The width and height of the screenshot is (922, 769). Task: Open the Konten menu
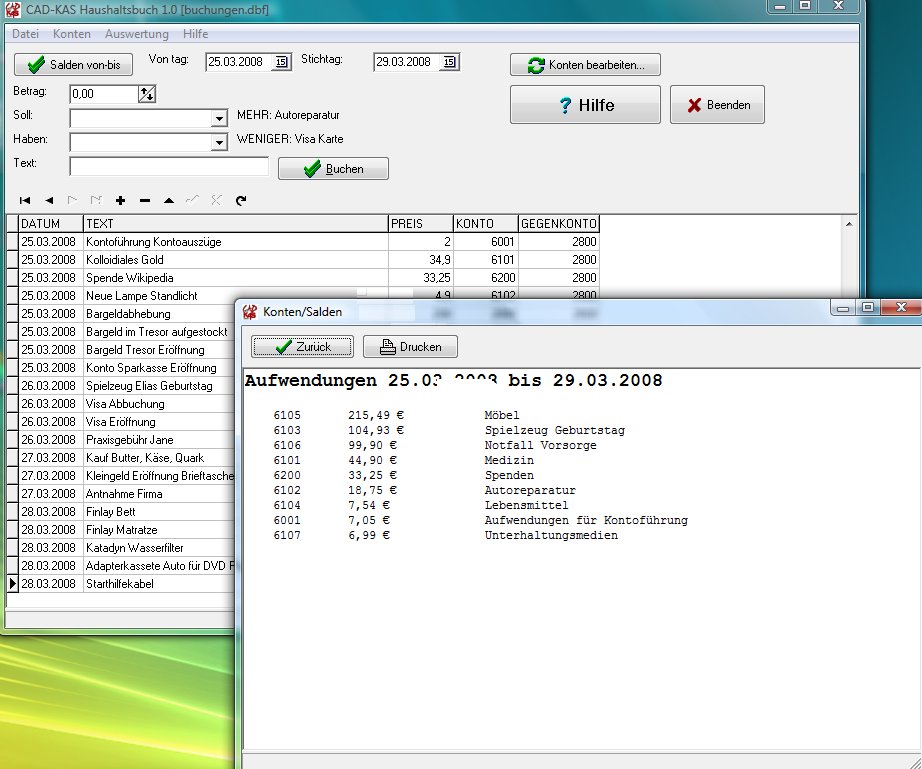tap(72, 34)
